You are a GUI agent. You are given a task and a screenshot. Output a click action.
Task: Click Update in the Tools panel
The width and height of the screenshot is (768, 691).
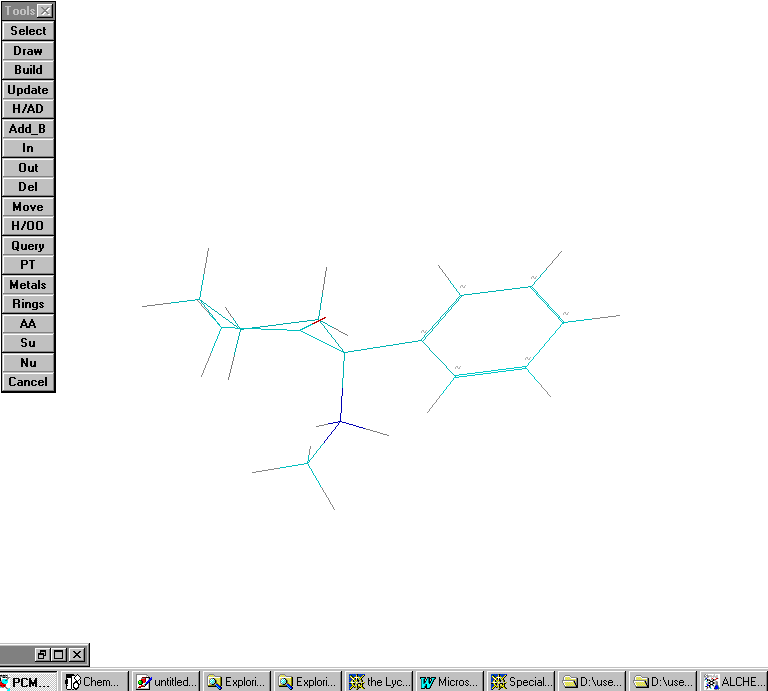(x=28, y=90)
